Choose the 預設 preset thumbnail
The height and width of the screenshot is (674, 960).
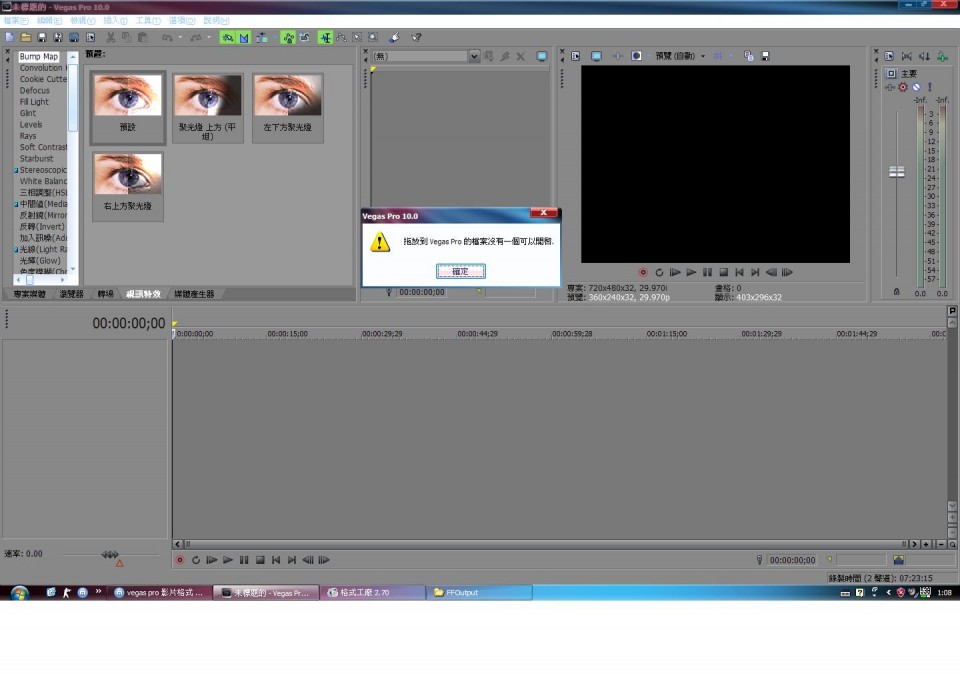click(x=127, y=107)
